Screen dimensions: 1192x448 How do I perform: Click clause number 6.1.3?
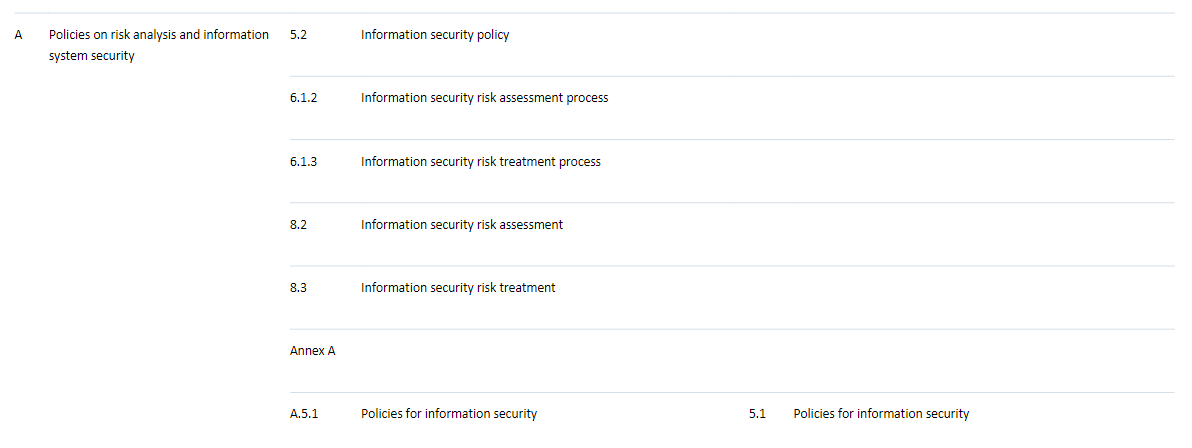coord(303,162)
